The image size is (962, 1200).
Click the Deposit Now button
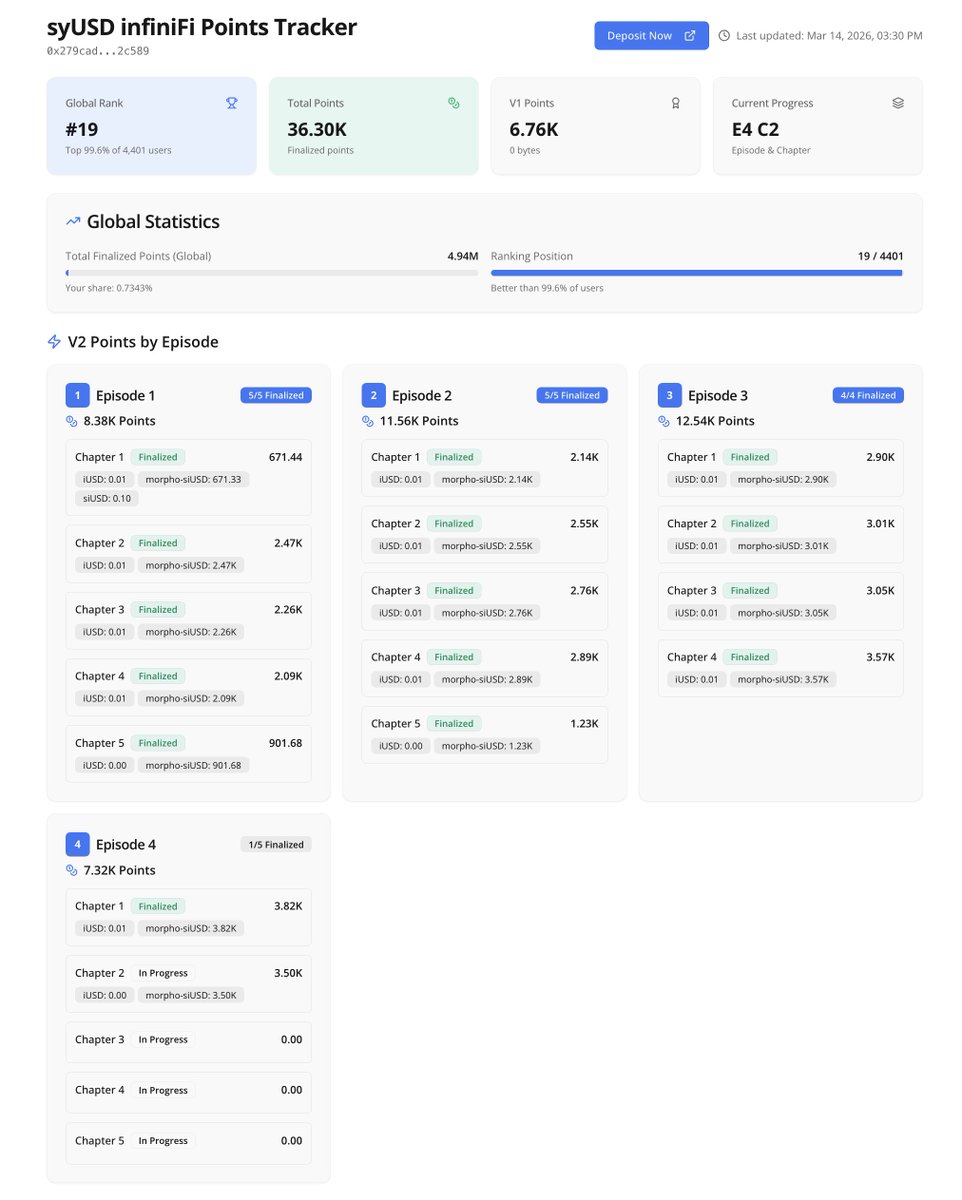pyautogui.click(x=651, y=35)
